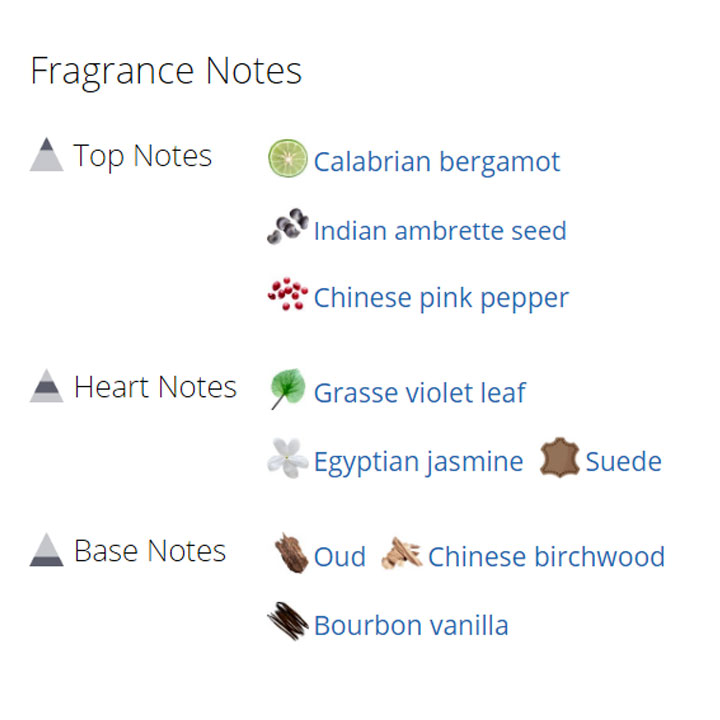Click the green bergamot citrus icon
This screenshot has height=720, width=720.
point(287,158)
